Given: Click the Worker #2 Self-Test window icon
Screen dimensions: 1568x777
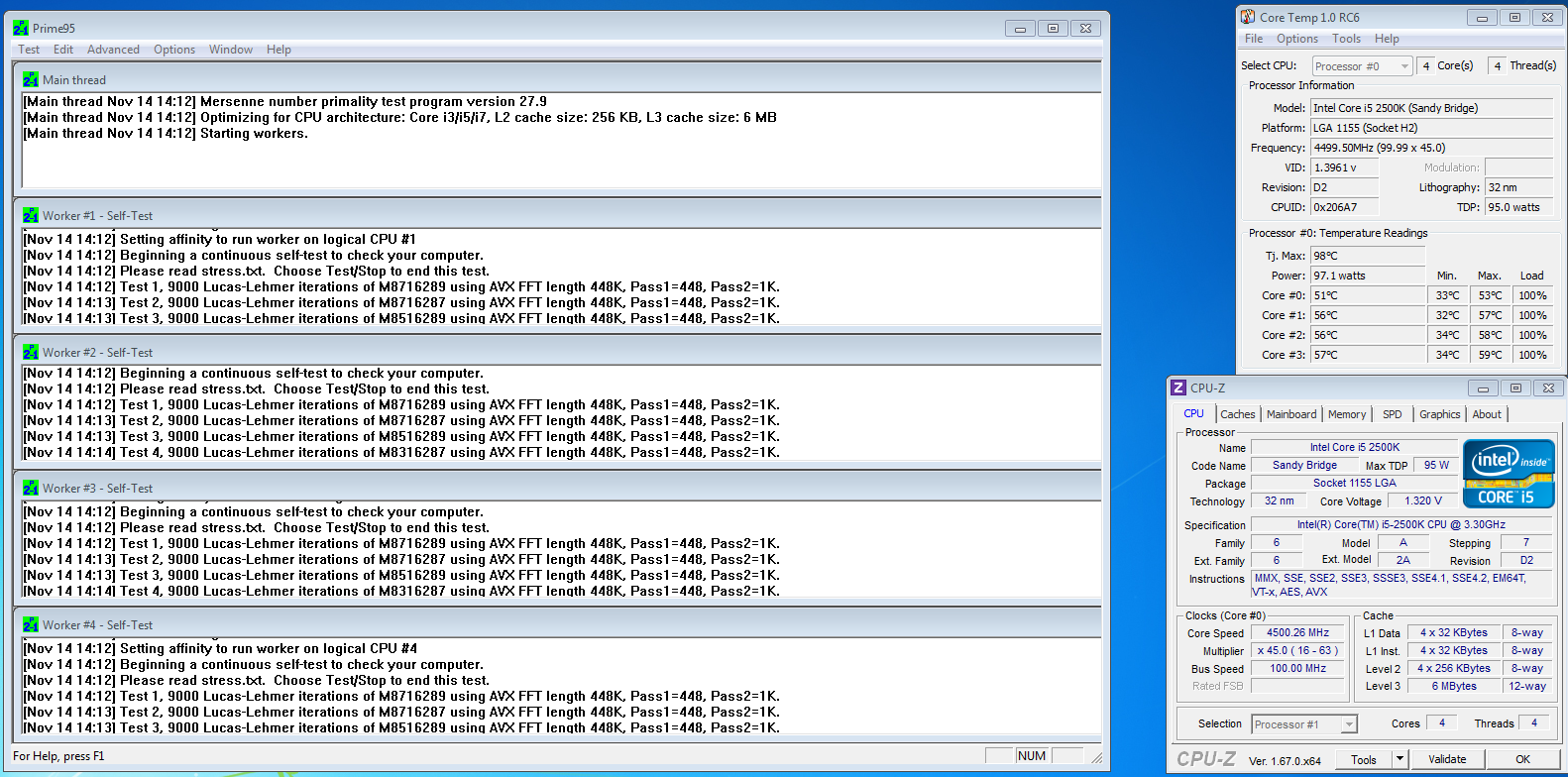Looking at the screenshot, I should tap(31, 352).
